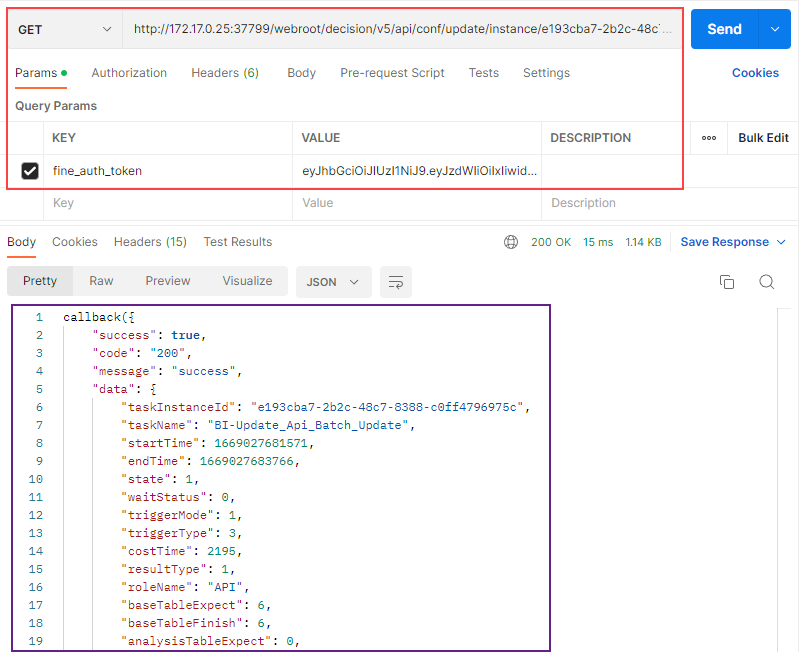Toggle the wrap lines icon

(396, 282)
